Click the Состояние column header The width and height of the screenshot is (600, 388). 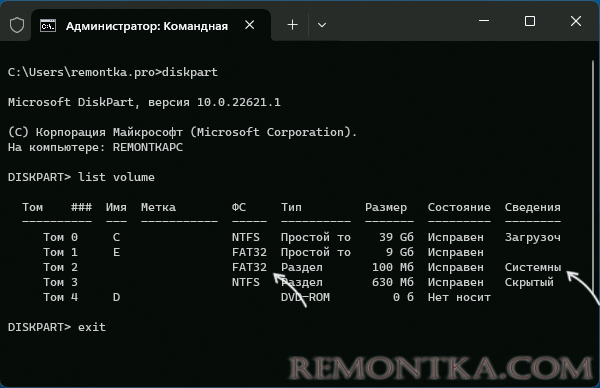pos(459,207)
